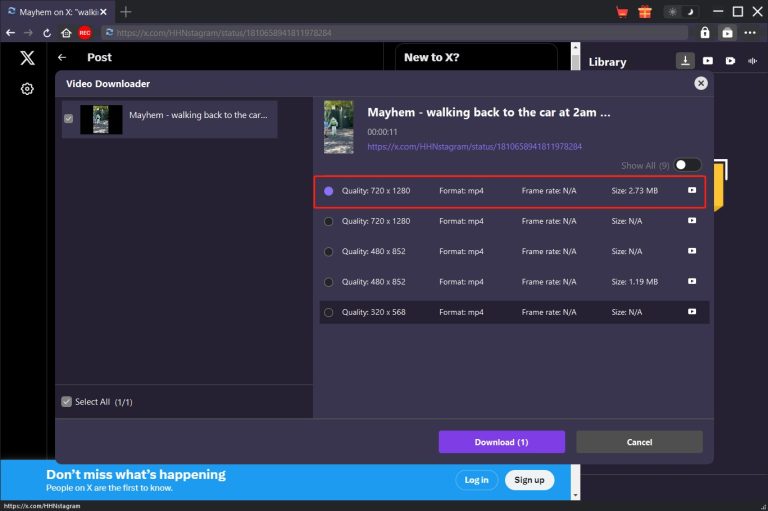Open the x.com video status link

pyautogui.click(x=475, y=146)
